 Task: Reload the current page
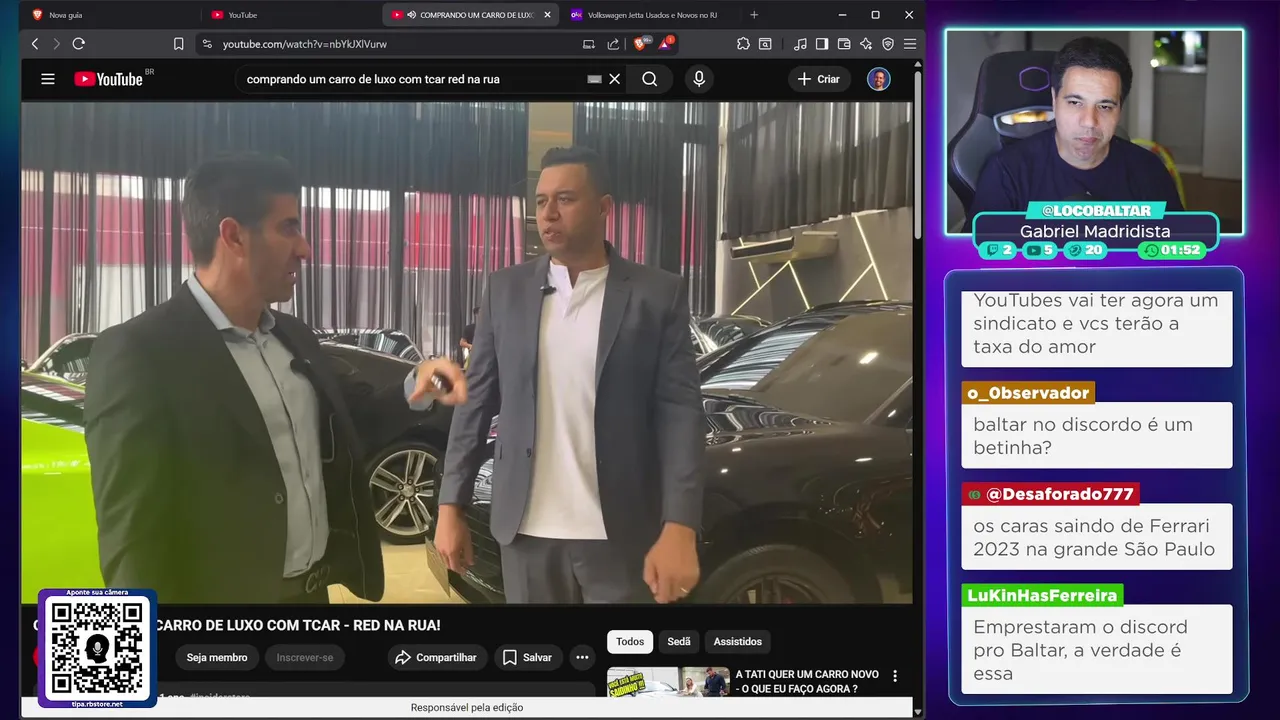click(x=79, y=44)
